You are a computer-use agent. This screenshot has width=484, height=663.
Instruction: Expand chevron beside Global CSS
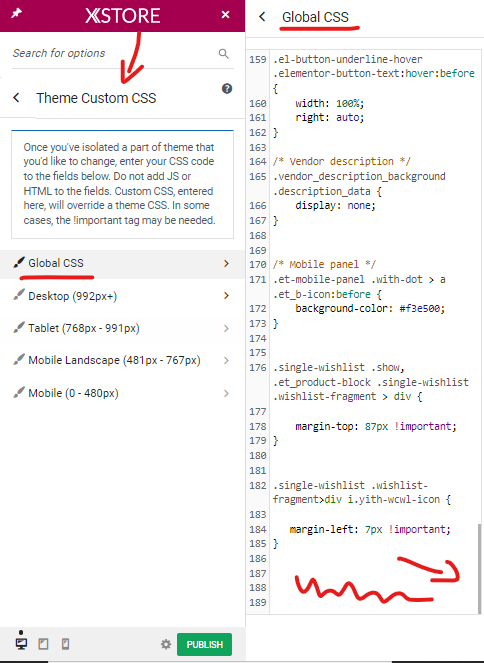point(226,263)
